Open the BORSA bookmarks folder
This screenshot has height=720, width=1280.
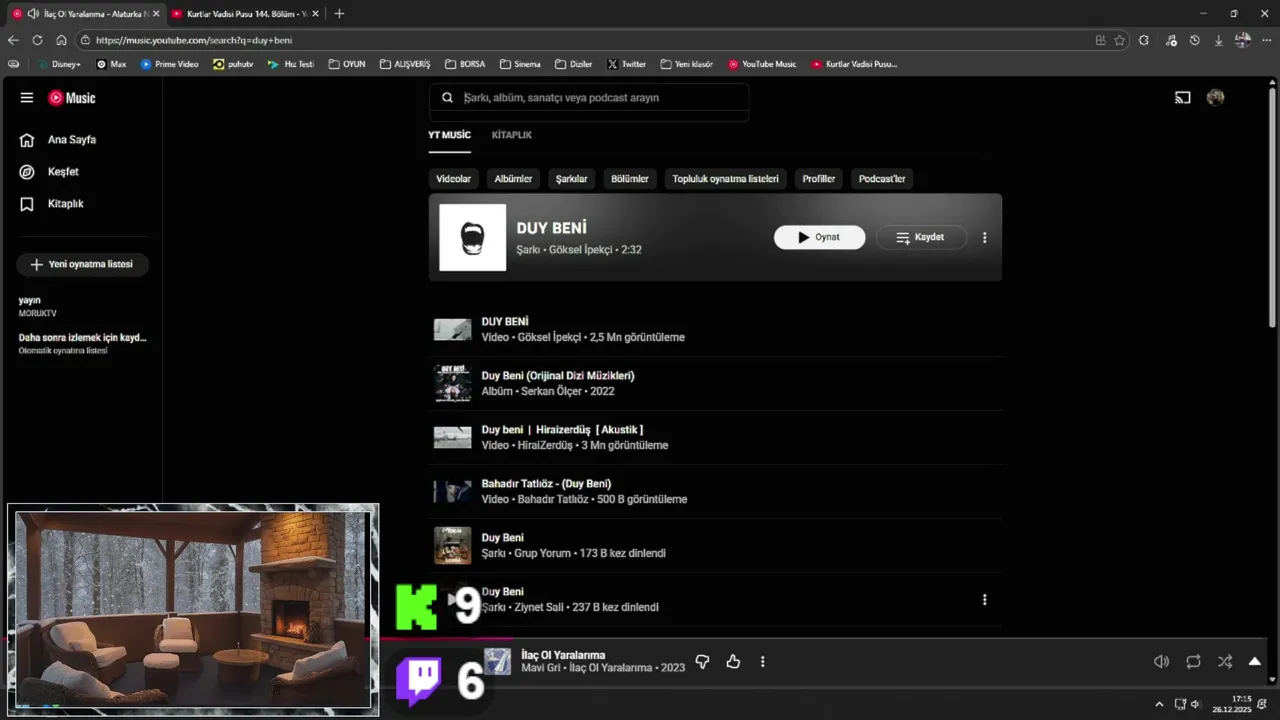(x=465, y=64)
